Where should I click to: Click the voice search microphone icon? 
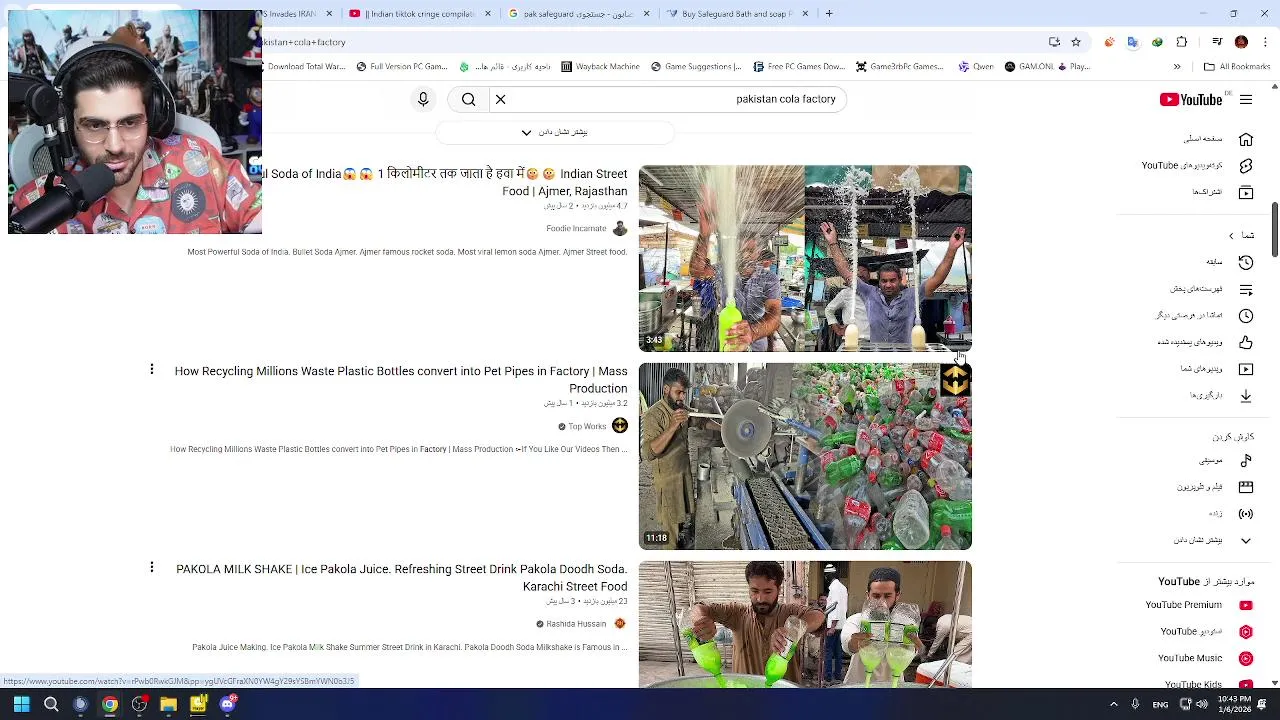pos(423,99)
